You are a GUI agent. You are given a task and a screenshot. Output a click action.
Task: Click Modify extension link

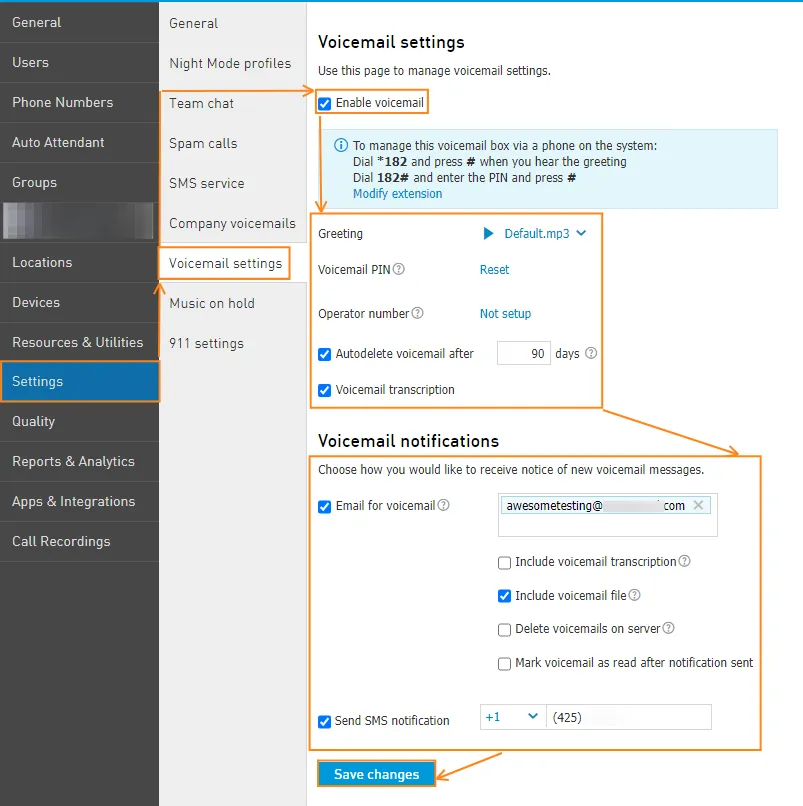coord(397,194)
